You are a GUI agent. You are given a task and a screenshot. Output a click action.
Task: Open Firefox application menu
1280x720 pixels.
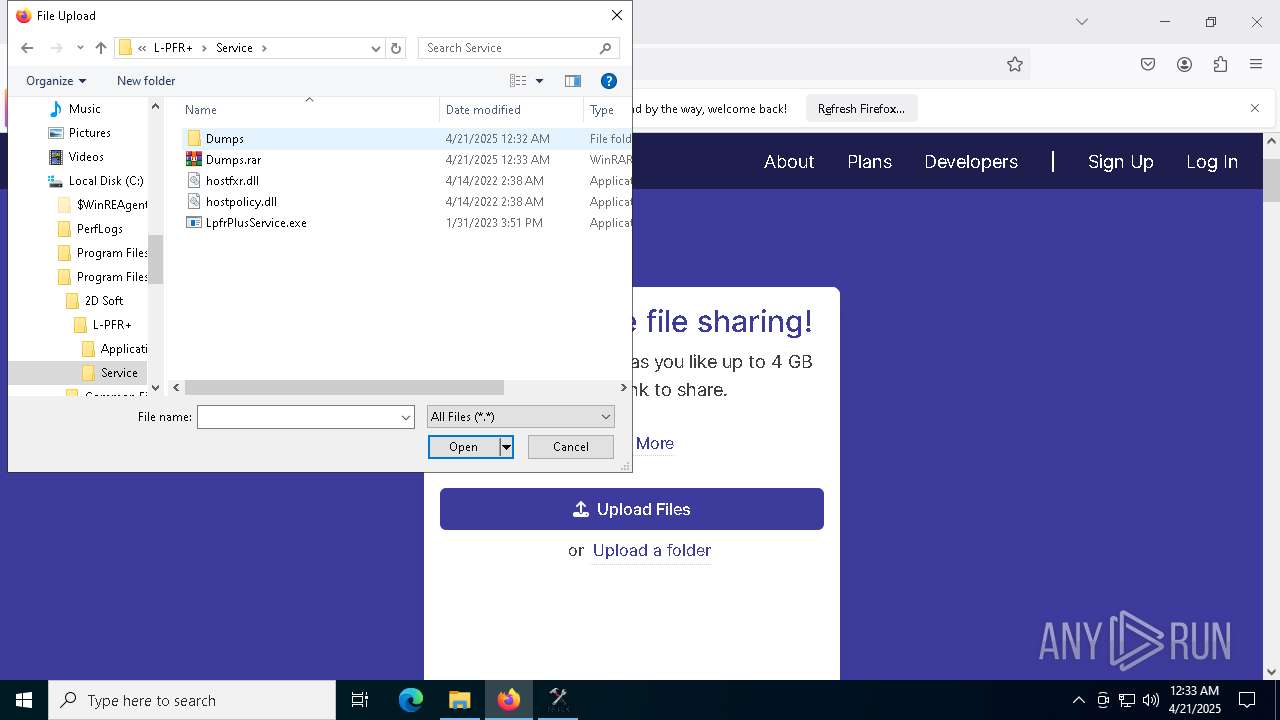click(x=1256, y=64)
